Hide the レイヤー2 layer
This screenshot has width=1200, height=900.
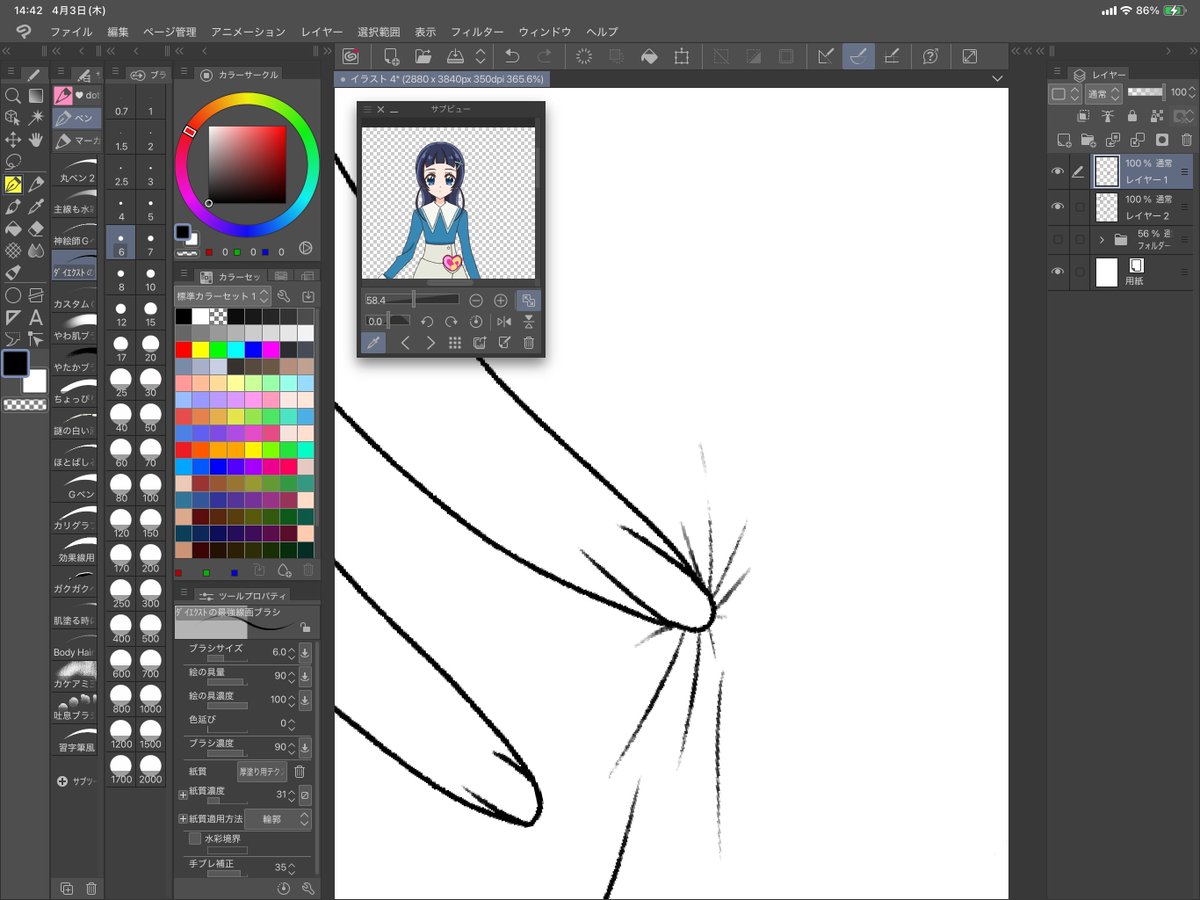tap(1059, 205)
